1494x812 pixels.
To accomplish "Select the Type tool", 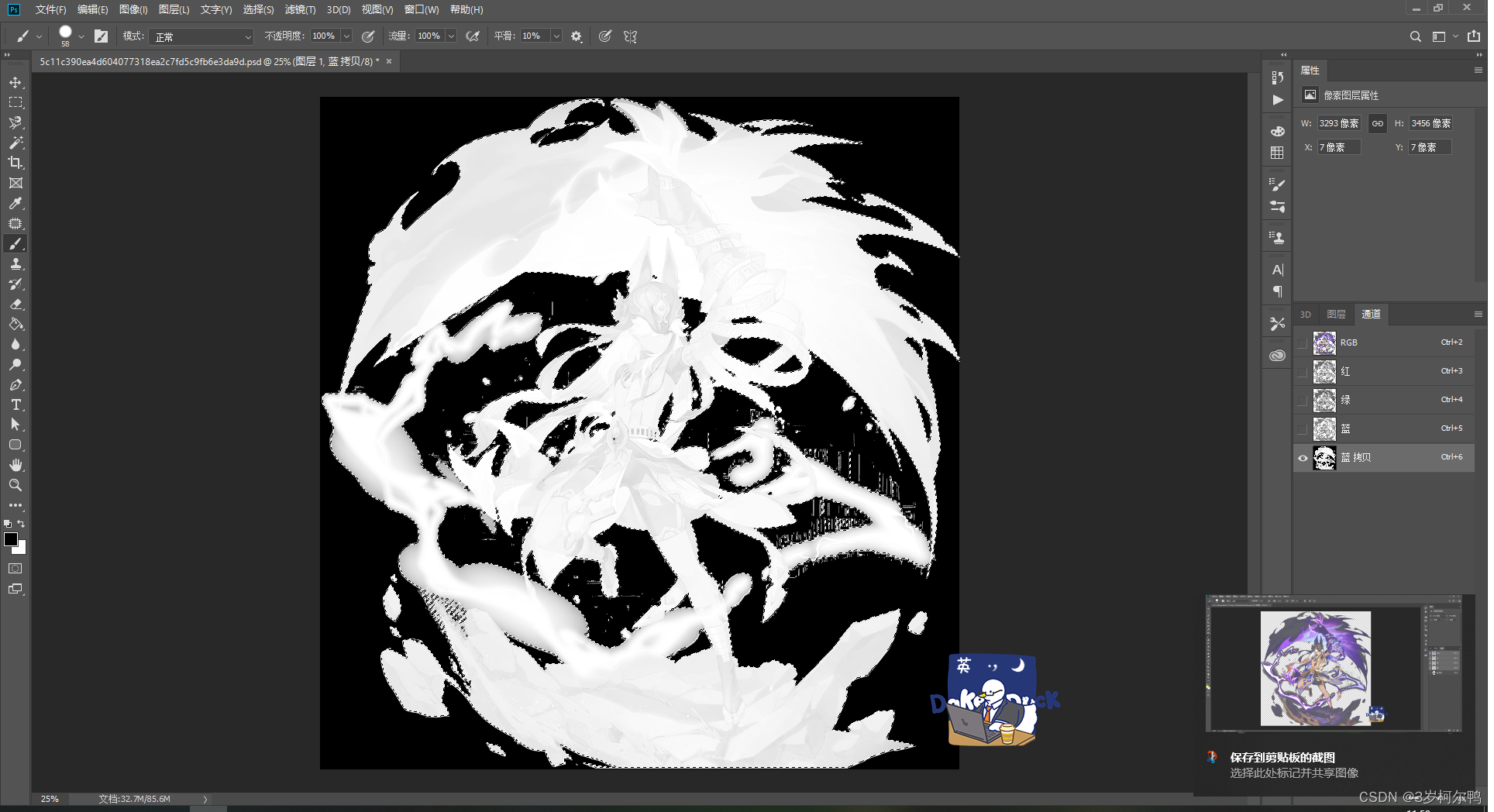I will 15,404.
